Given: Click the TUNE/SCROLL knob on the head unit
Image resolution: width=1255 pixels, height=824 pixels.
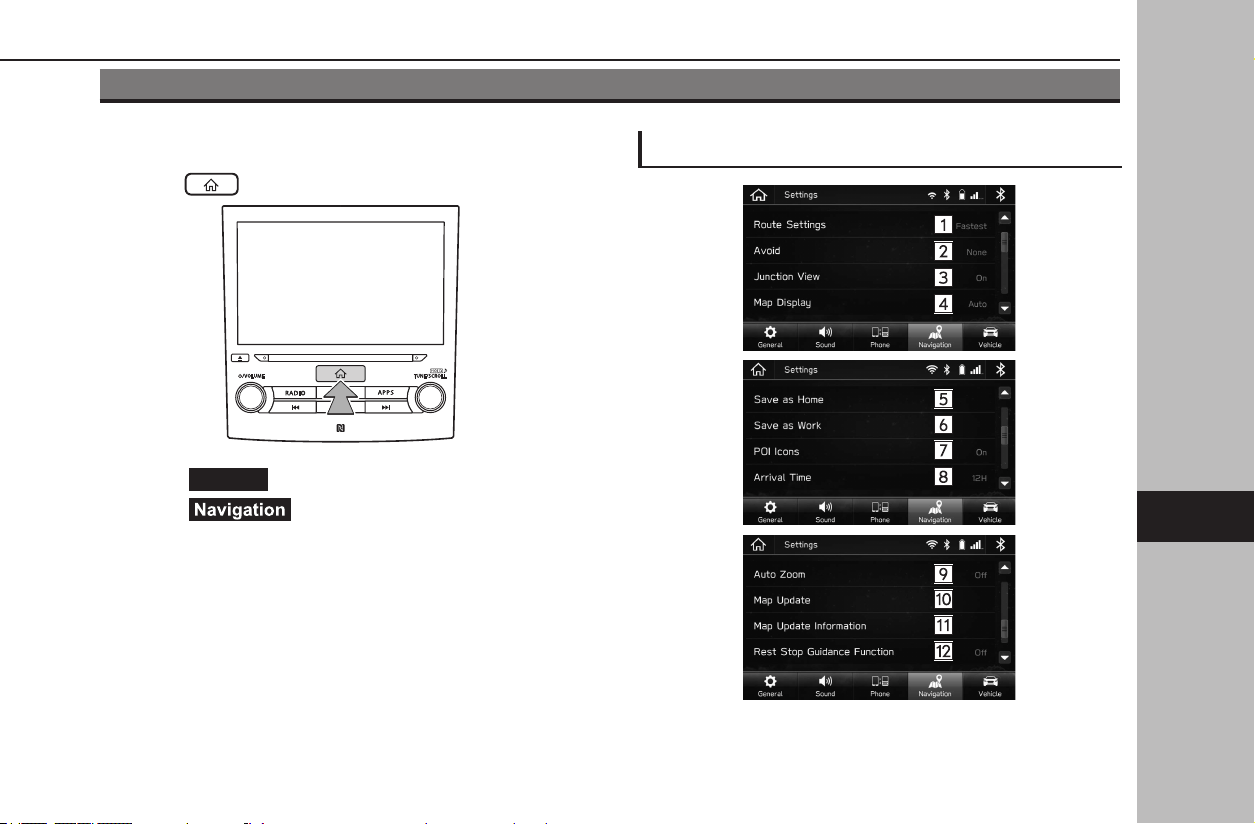Looking at the screenshot, I should click(428, 398).
